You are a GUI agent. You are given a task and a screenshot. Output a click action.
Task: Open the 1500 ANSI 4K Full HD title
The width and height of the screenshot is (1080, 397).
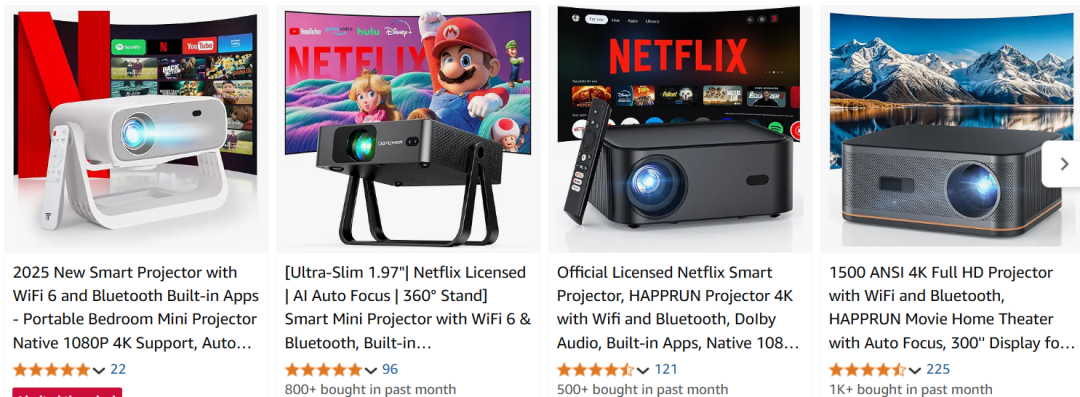(951, 307)
